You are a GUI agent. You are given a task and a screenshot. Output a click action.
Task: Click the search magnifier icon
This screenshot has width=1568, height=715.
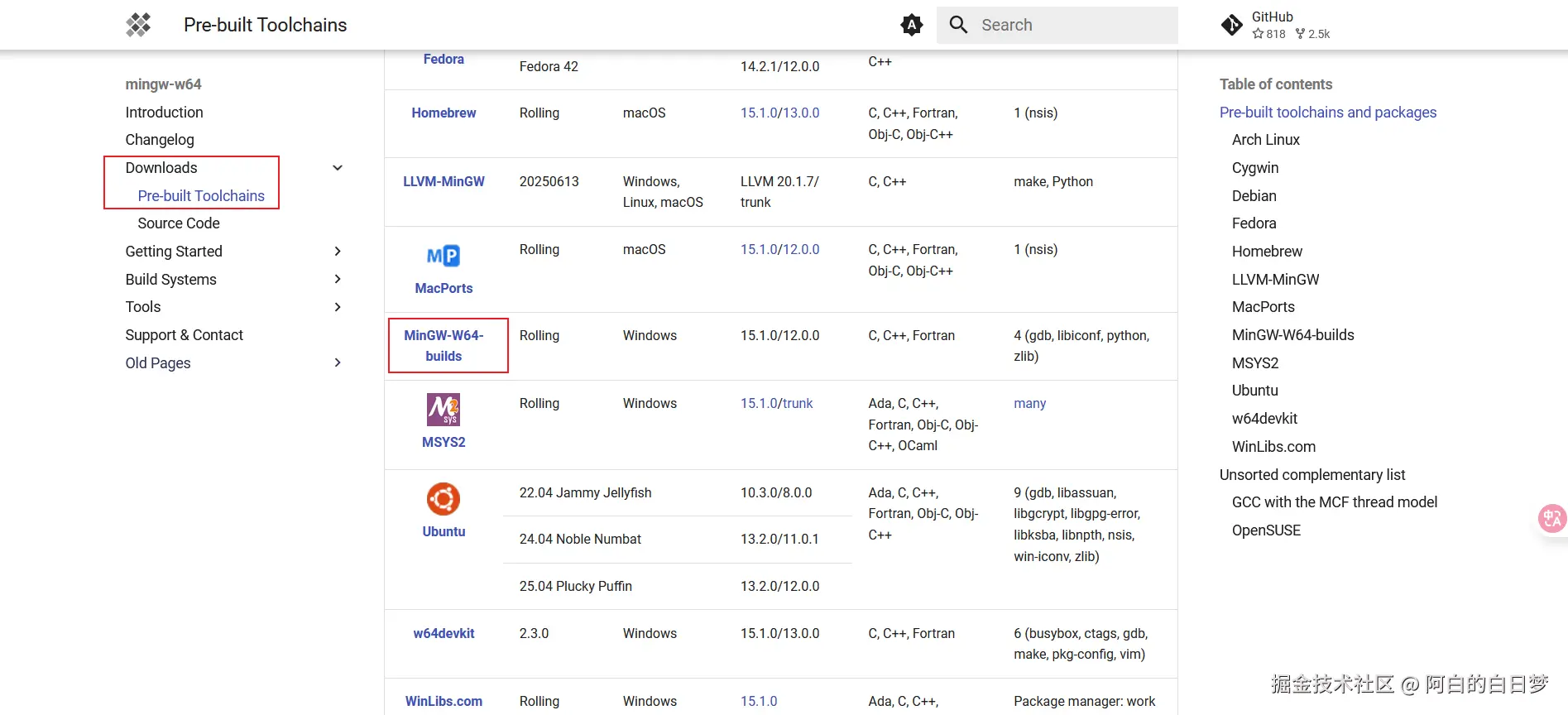pos(958,25)
